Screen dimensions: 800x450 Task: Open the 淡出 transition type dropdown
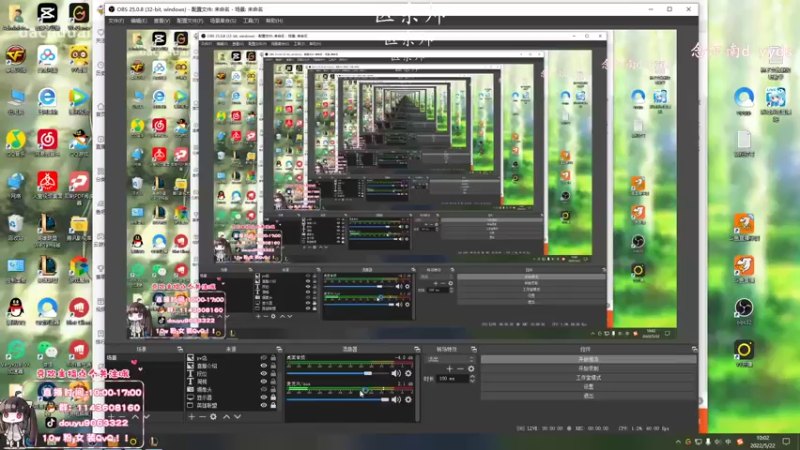pos(449,359)
